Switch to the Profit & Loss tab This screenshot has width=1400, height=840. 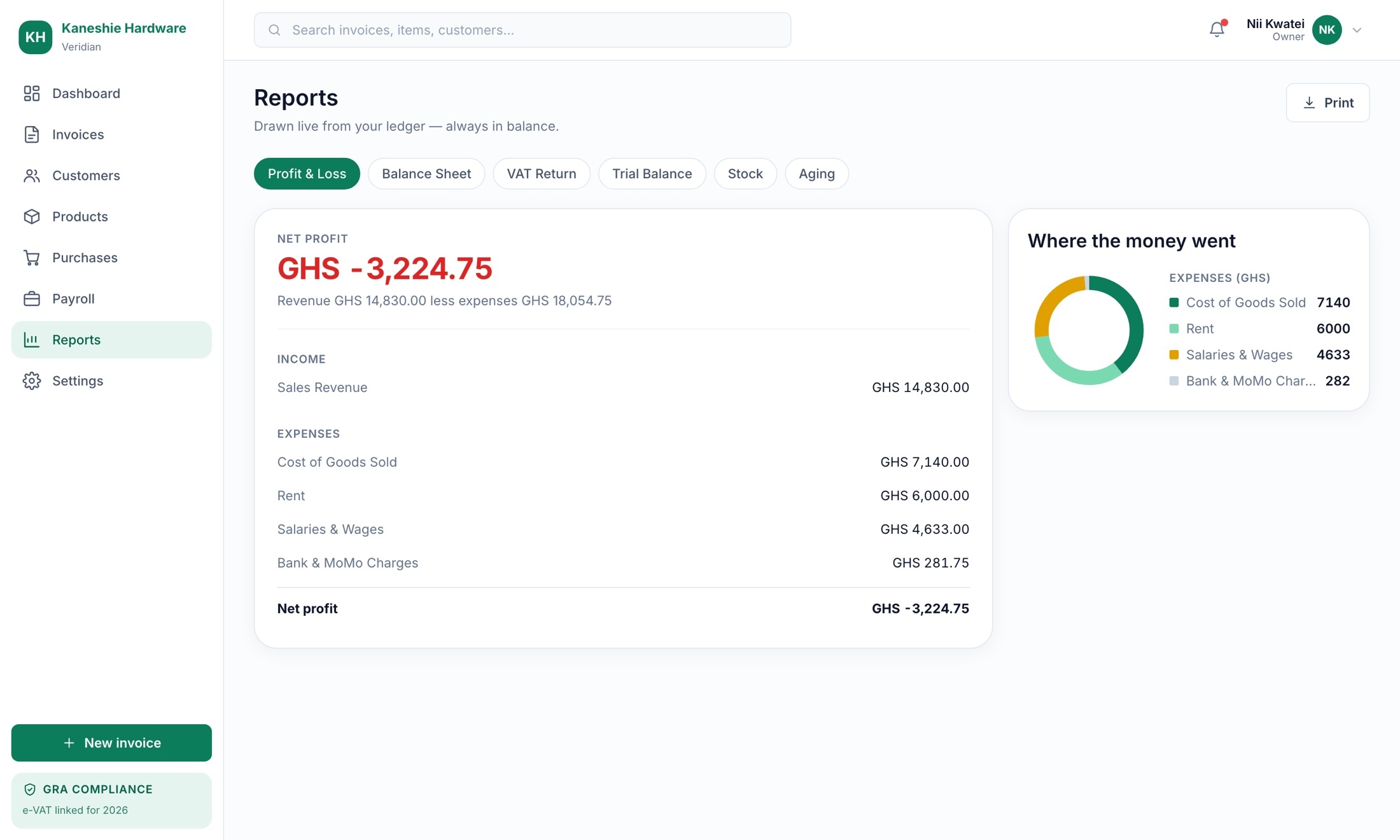pos(307,174)
